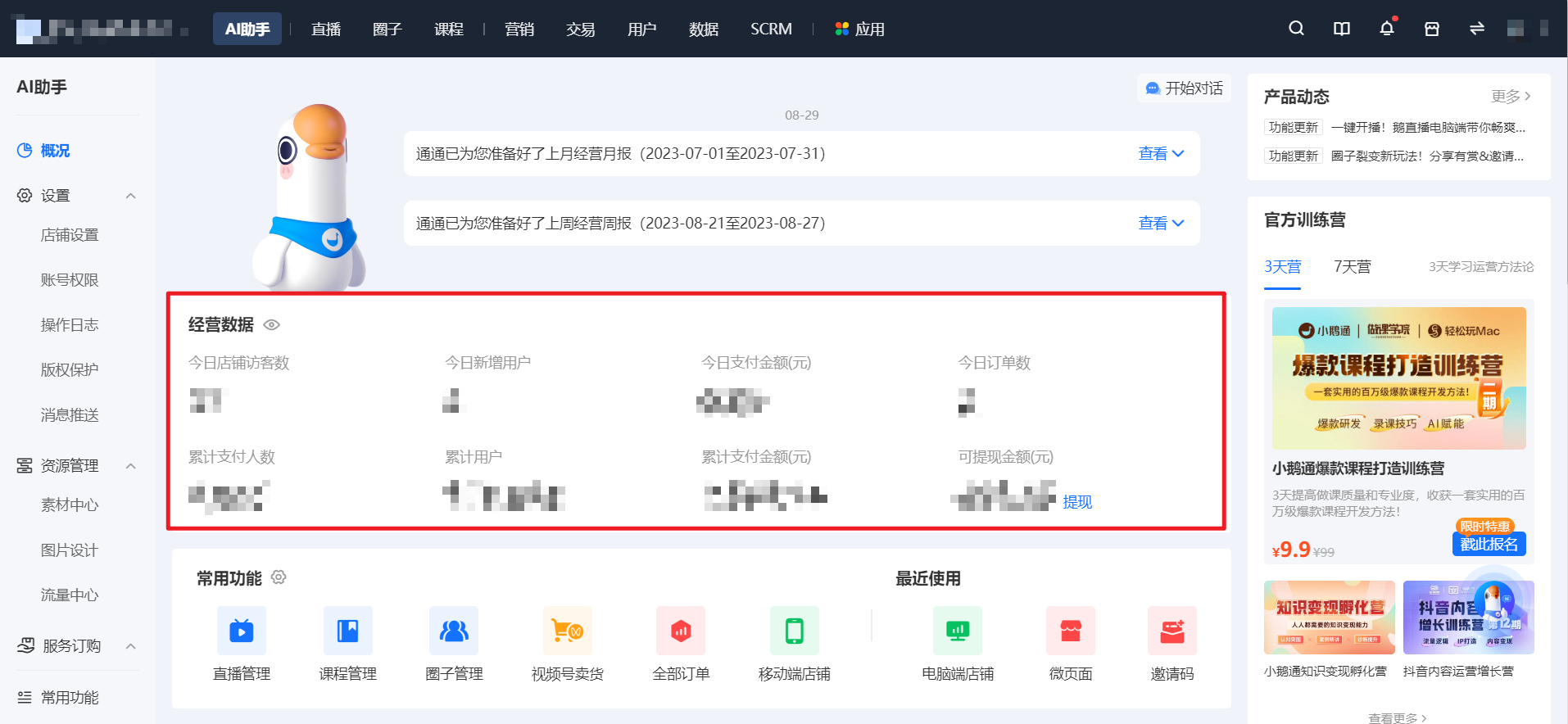Click the 提现 withdraw link
This screenshot has height=724, width=1568.
(1077, 502)
